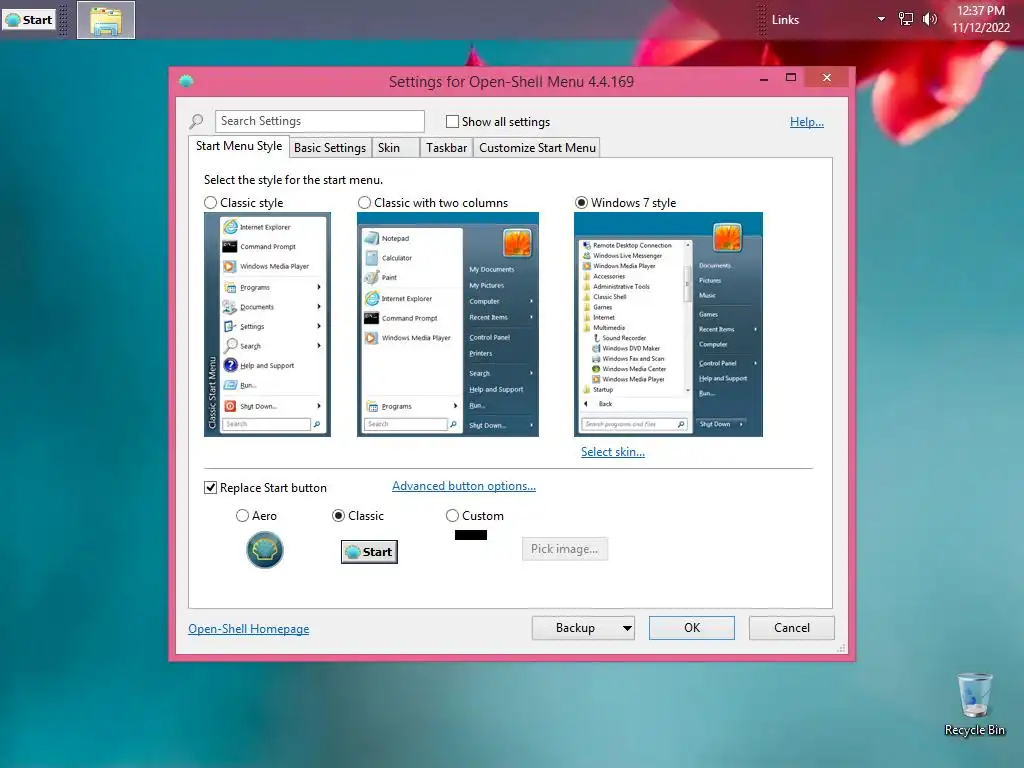Open the volume speaker tray icon
The height and width of the screenshot is (768, 1024).
tap(929, 19)
